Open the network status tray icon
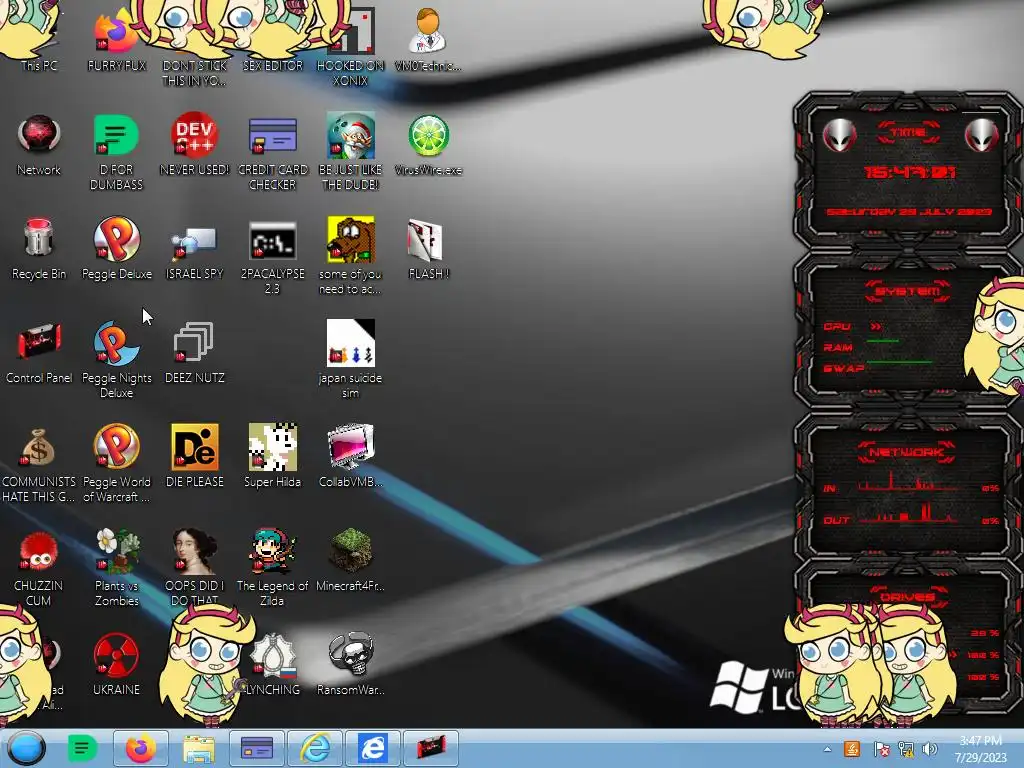 906,749
